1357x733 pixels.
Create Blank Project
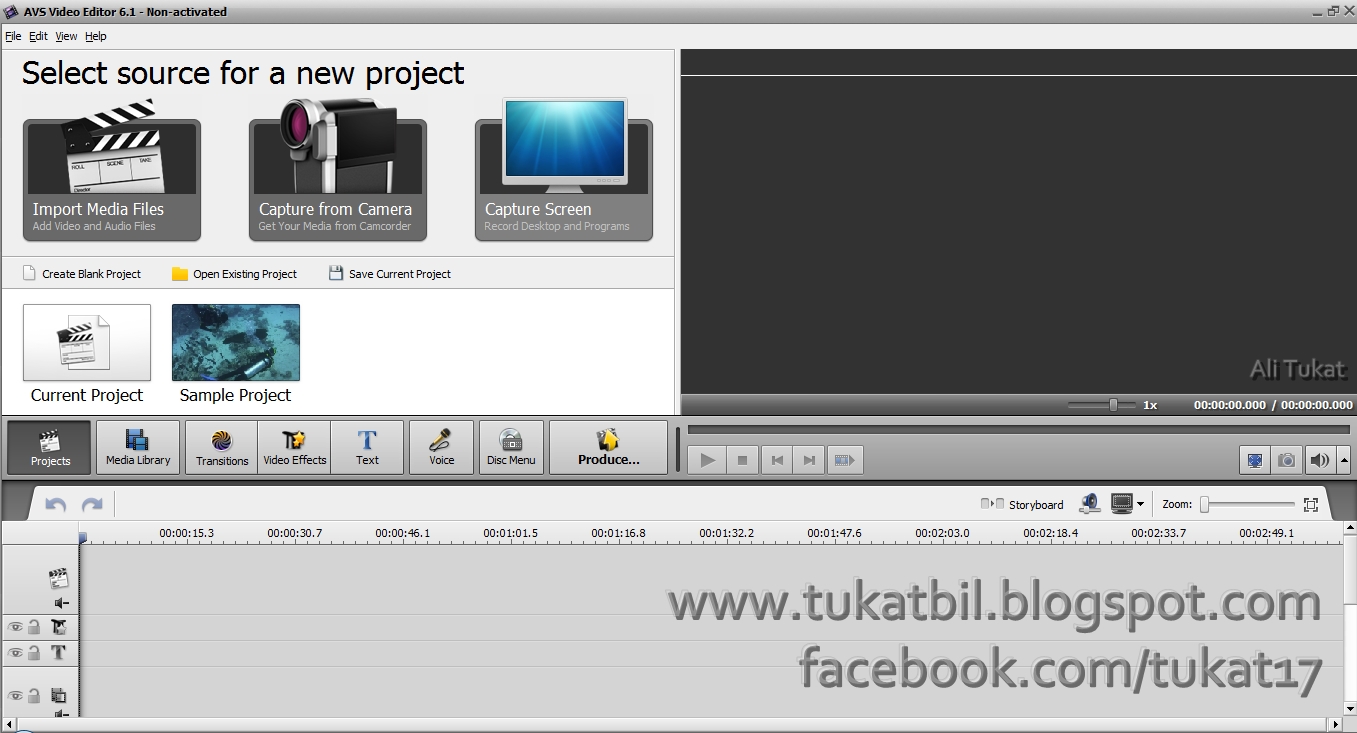tap(82, 274)
